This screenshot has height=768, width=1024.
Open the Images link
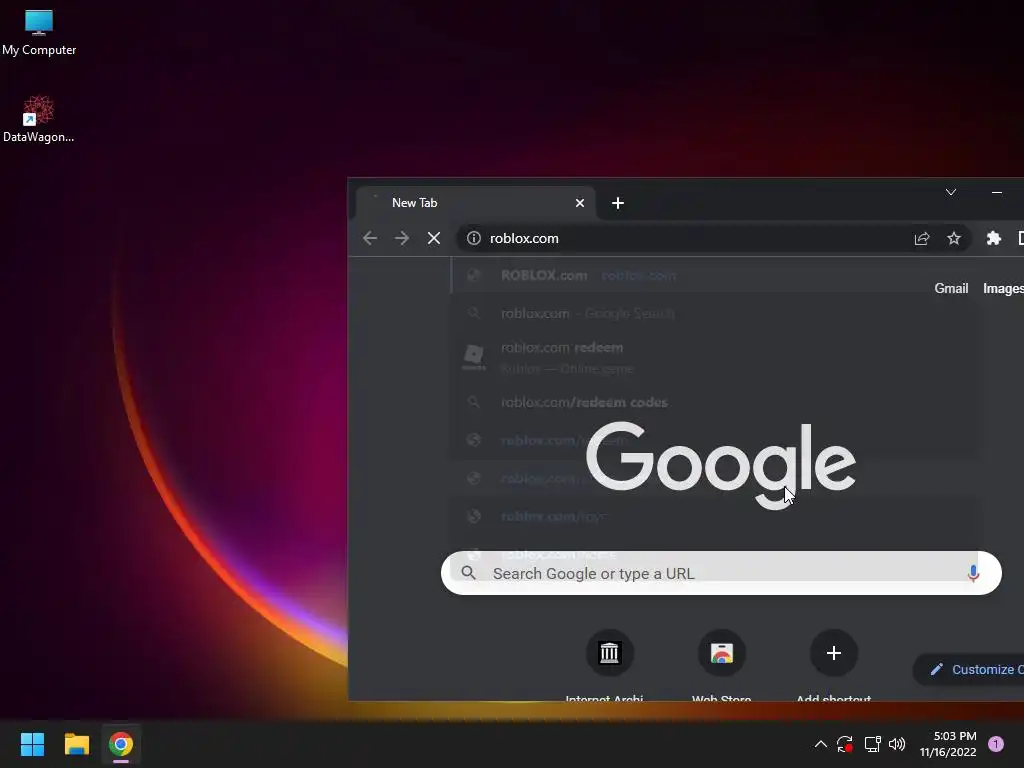(1003, 289)
